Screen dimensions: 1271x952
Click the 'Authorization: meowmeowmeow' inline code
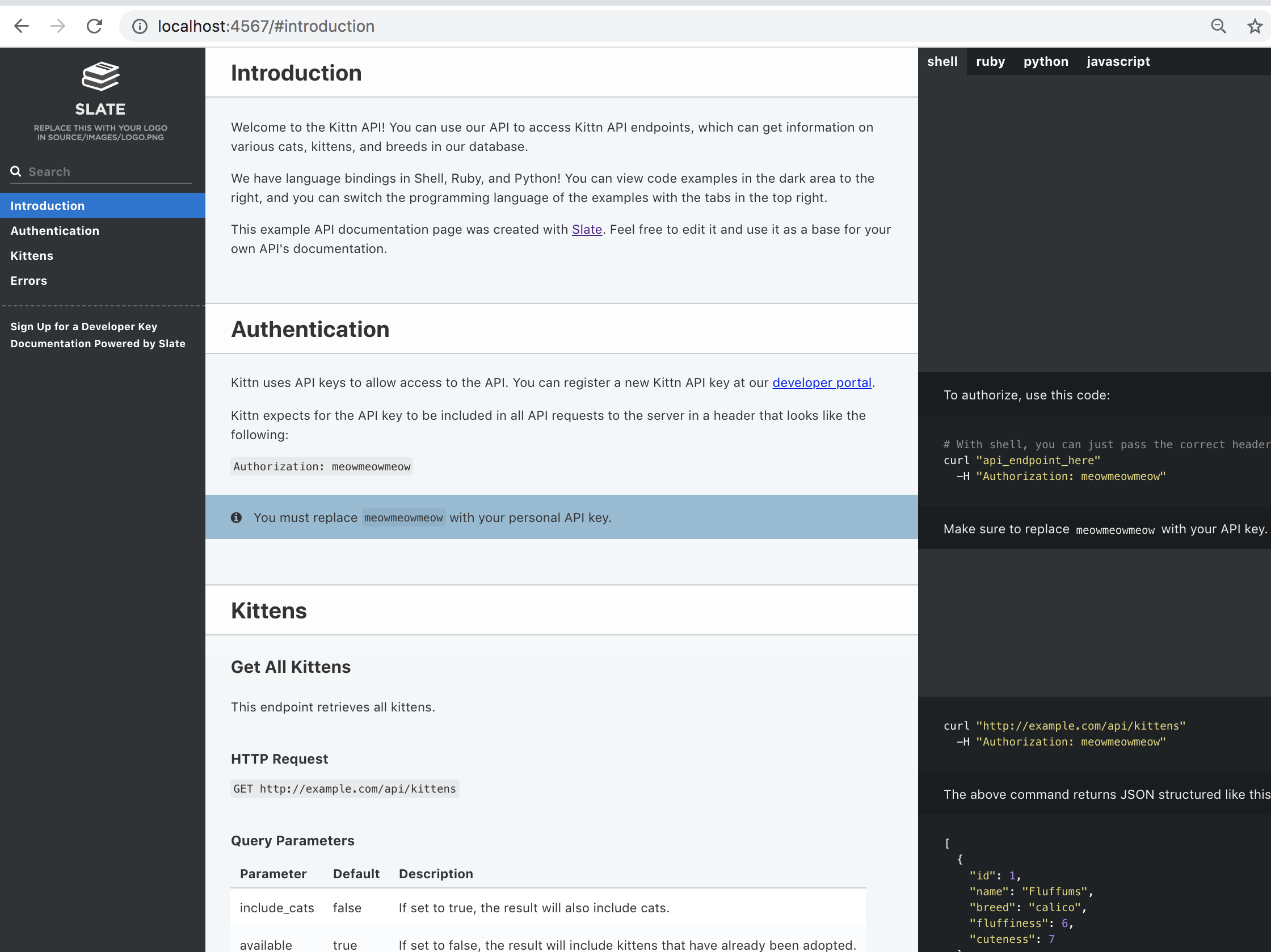[x=322, y=466]
